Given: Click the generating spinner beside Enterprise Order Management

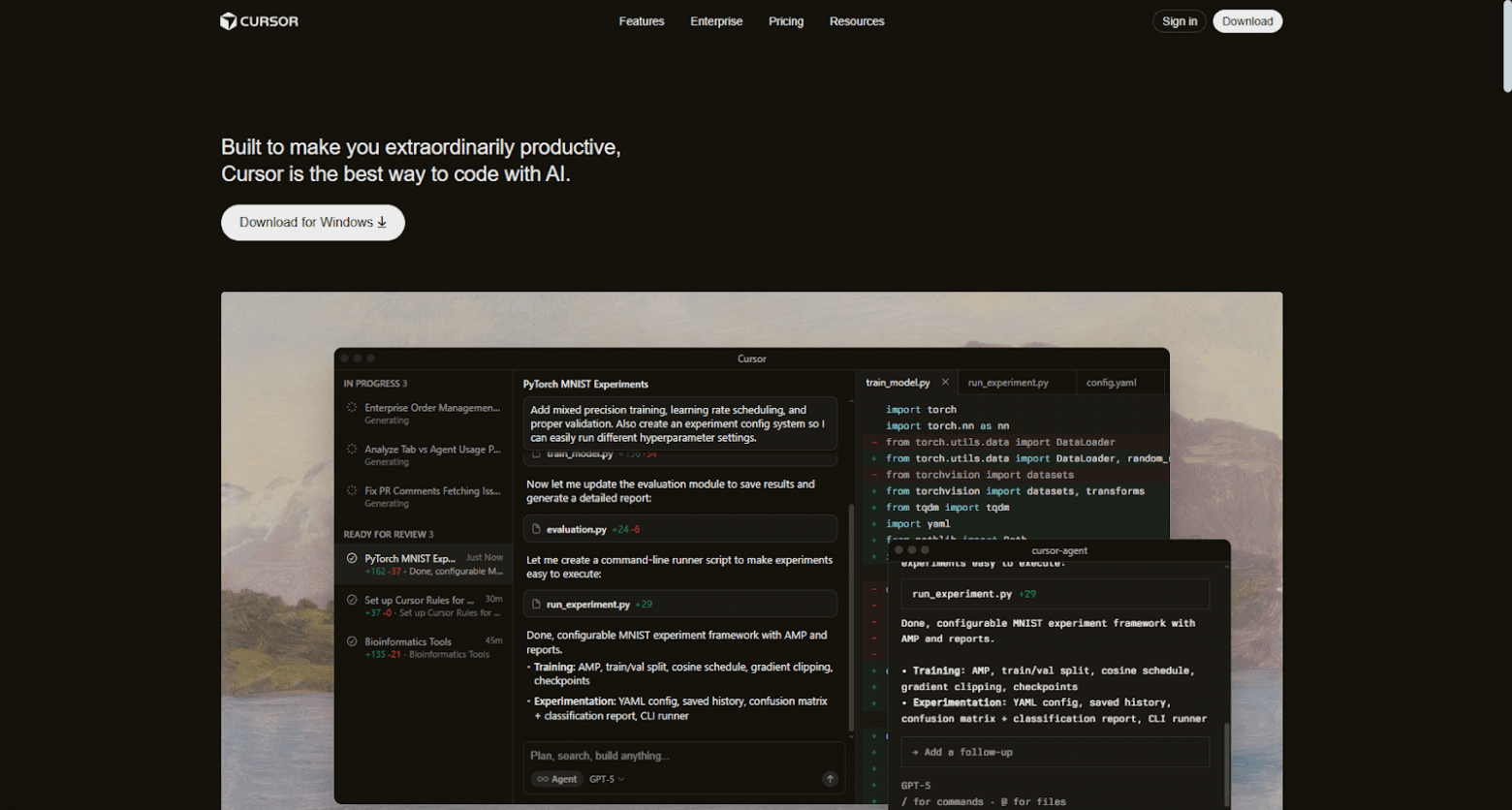Looking at the screenshot, I should [x=351, y=407].
